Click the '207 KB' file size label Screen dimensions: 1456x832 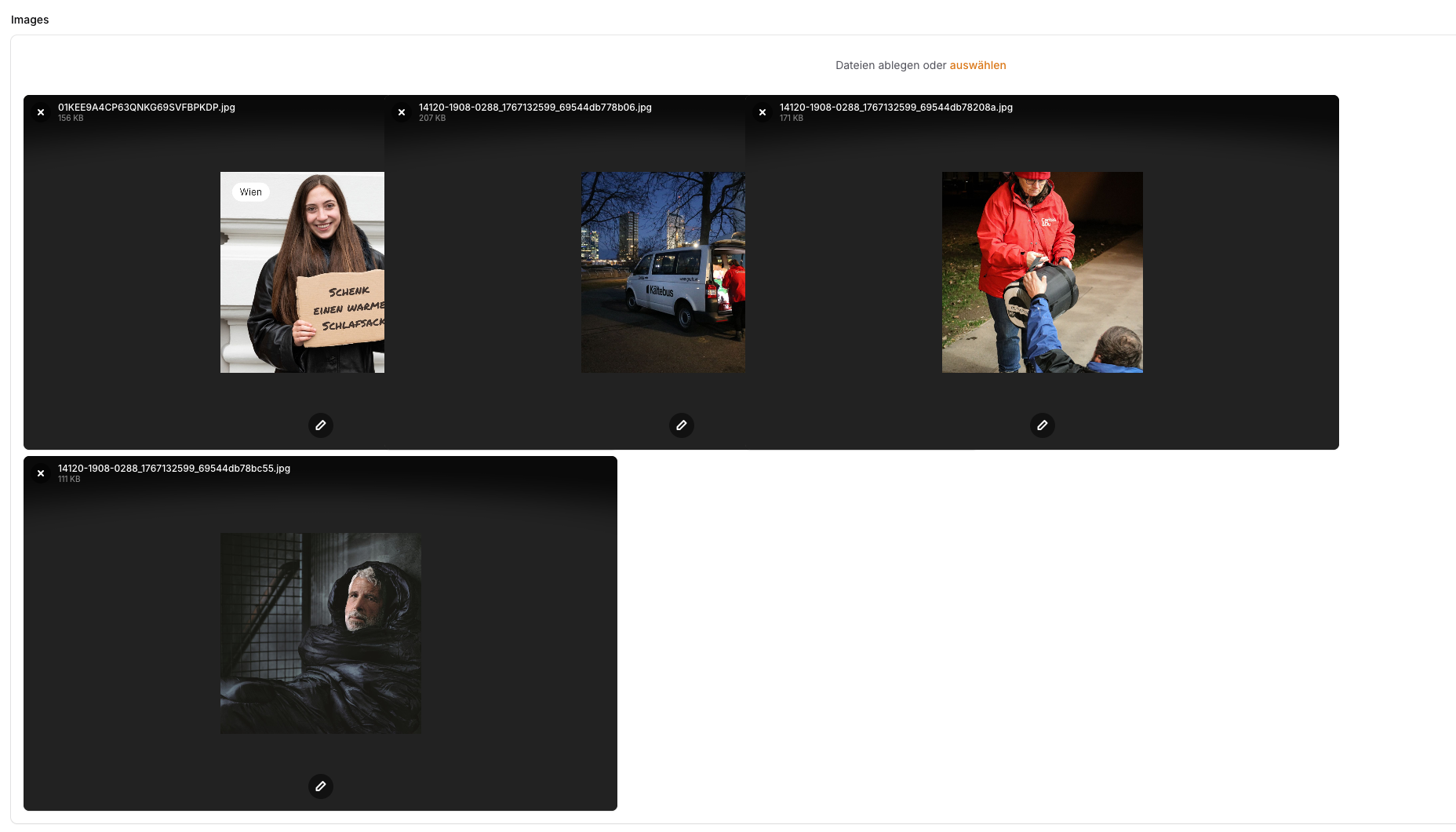click(432, 119)
